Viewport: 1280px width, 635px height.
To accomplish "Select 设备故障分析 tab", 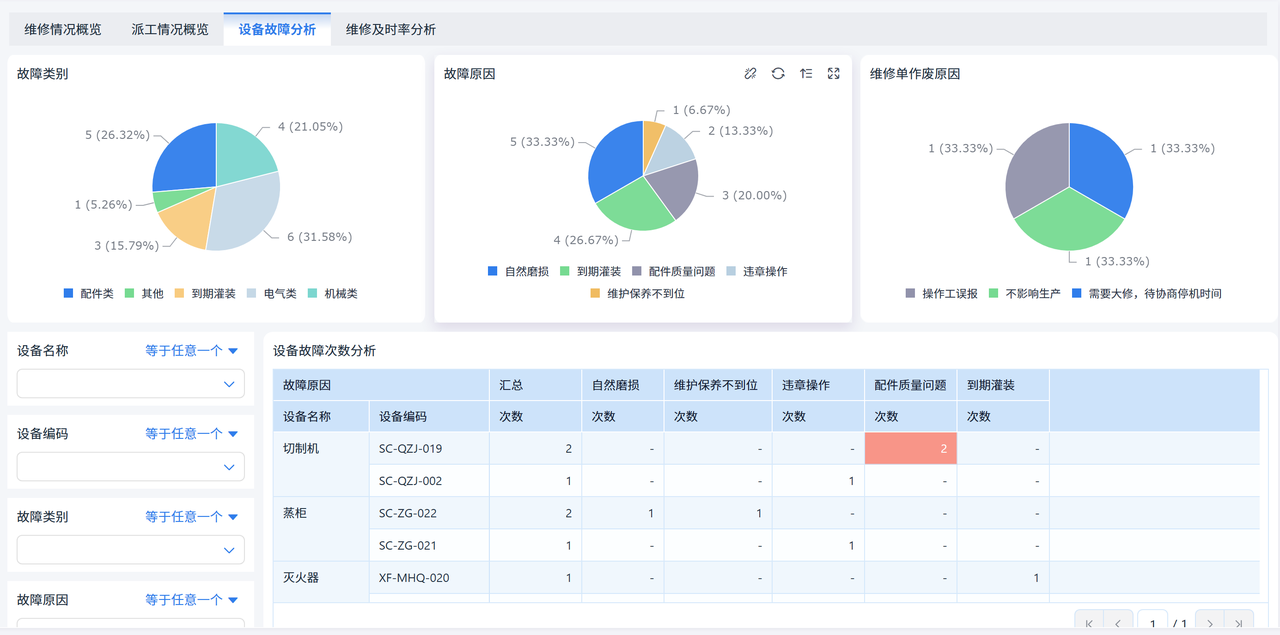I will 277,29.
